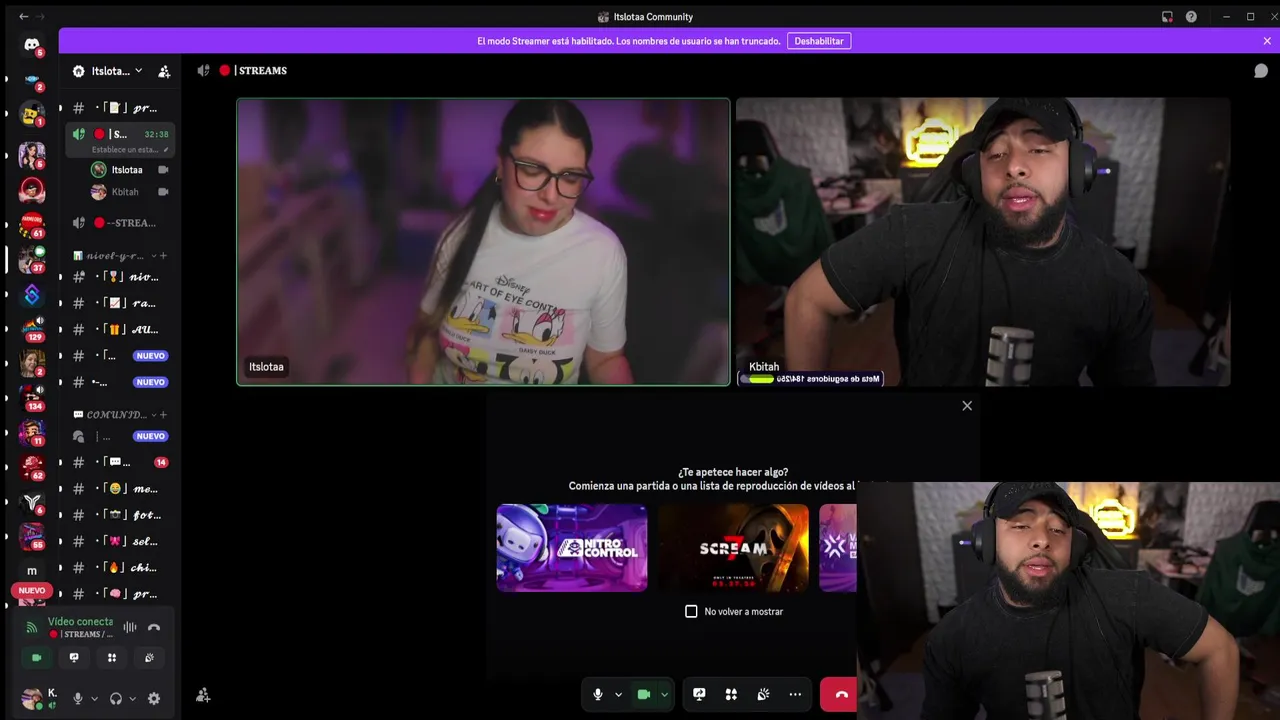Viewport: 1280px width, 720px height.
Task: Open the channel with 14 unread badge
Action: [x=120, y=462]
